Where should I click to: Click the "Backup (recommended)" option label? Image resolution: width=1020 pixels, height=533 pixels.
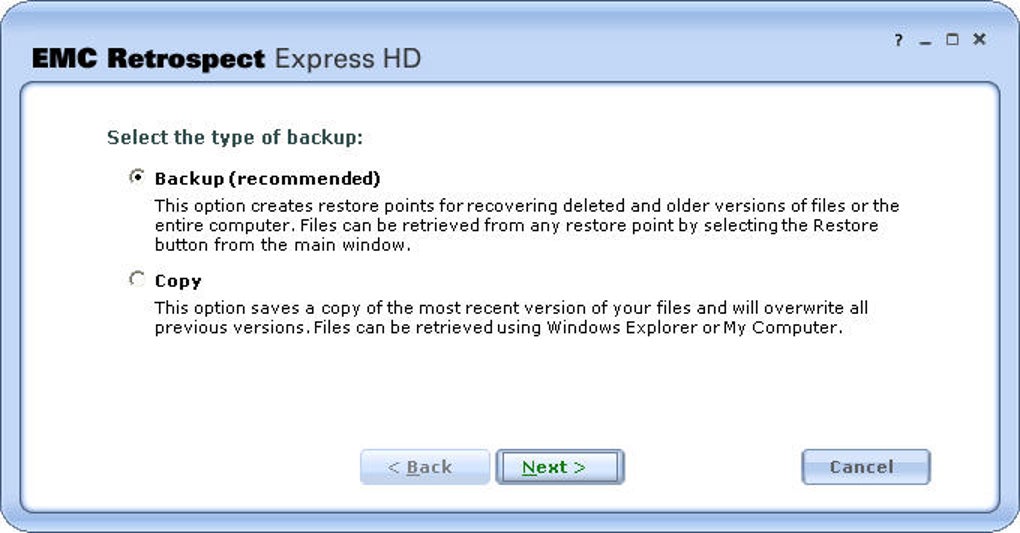point(267,179)
